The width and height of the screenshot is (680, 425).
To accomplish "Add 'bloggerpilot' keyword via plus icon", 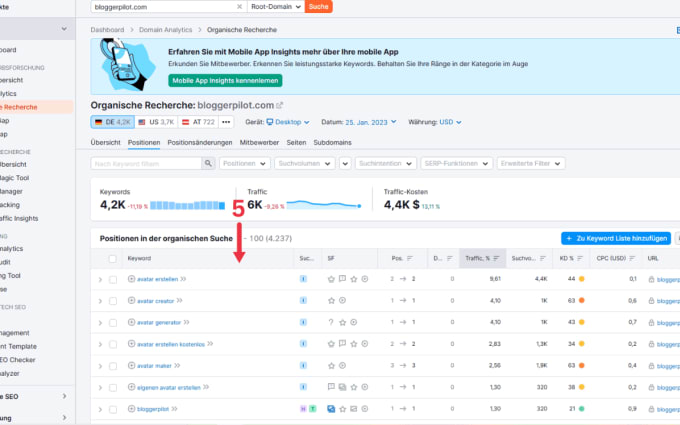I will coord(131,409).
